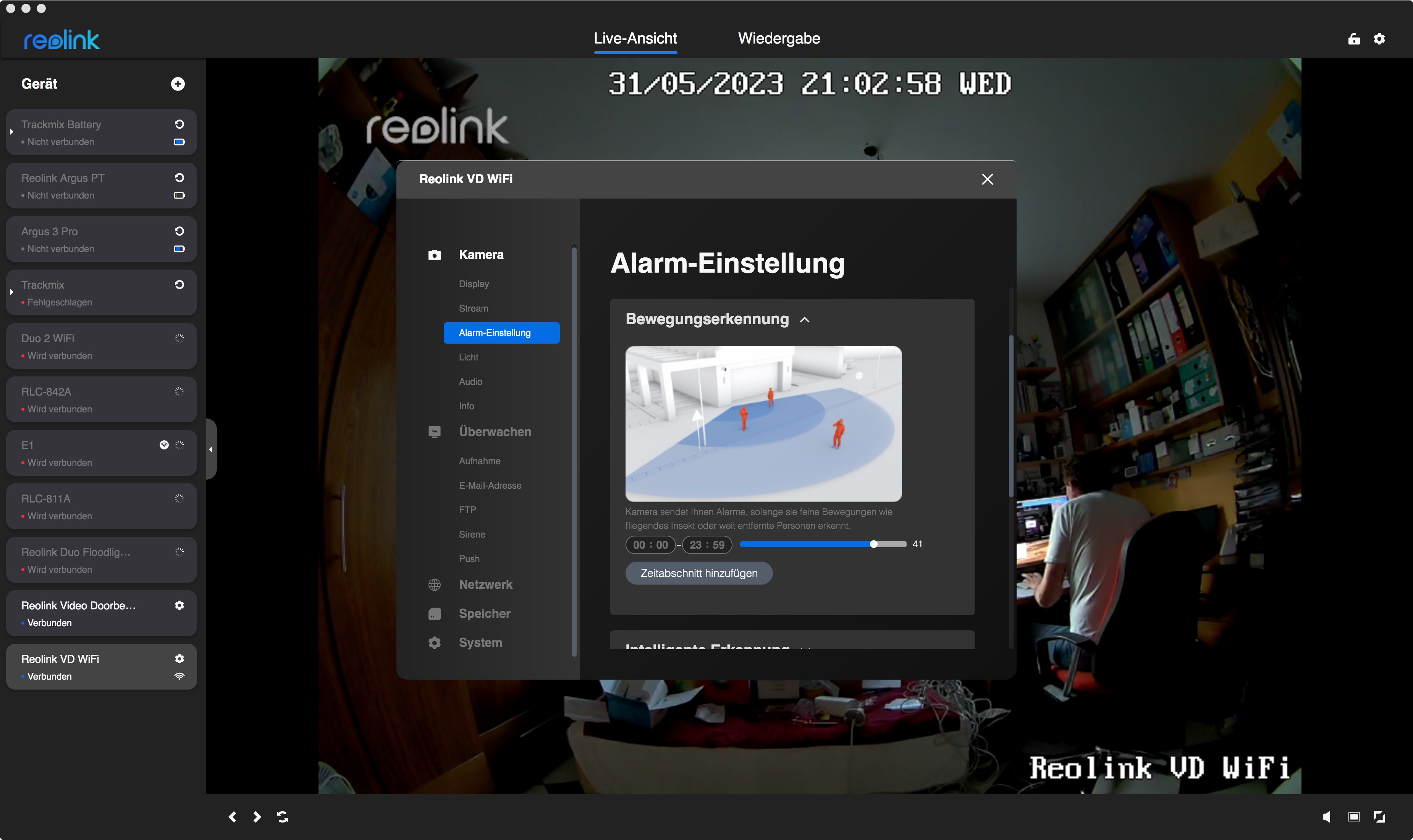Click the 00:00 start time field

650,544
